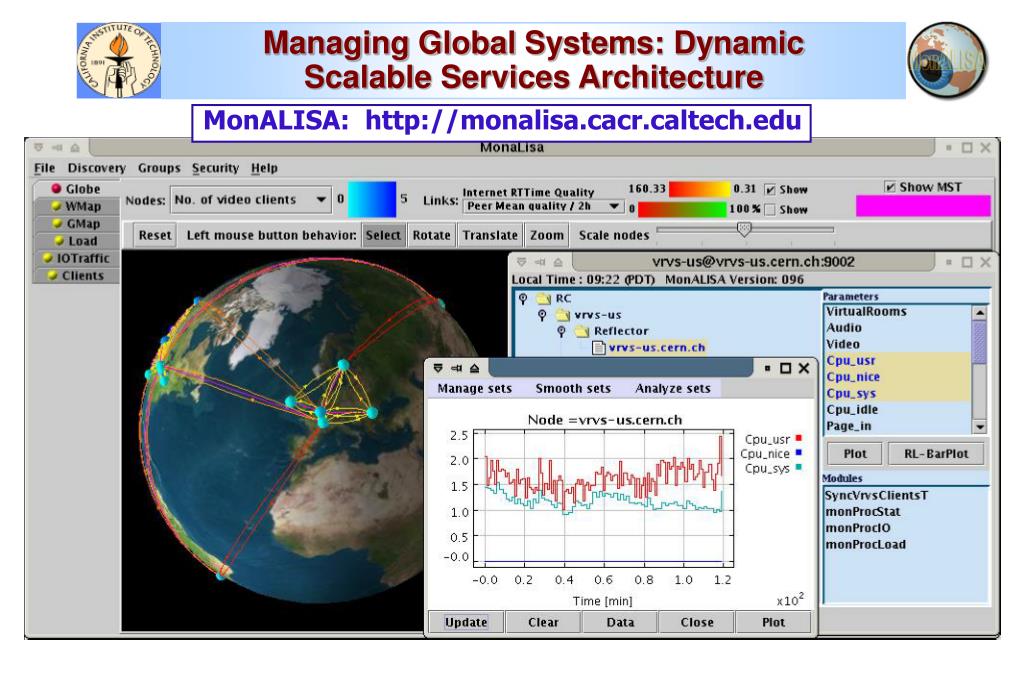Open the Security menu
Viewport: 1024px width, 682px height.
pos(216,169)
